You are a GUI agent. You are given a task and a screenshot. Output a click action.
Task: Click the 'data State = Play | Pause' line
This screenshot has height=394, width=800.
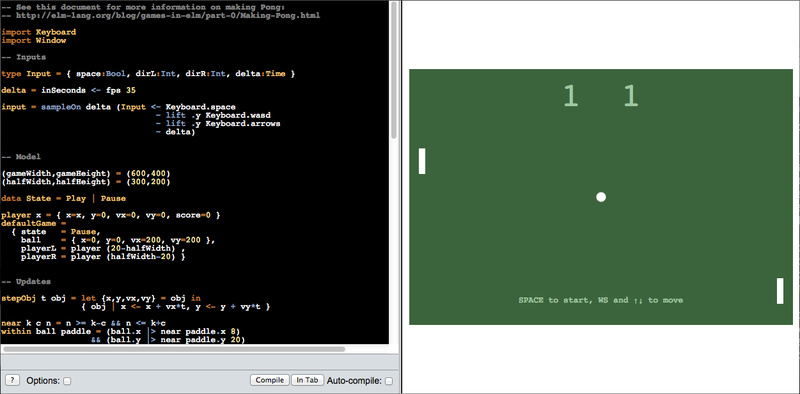(x=63, y=198)
